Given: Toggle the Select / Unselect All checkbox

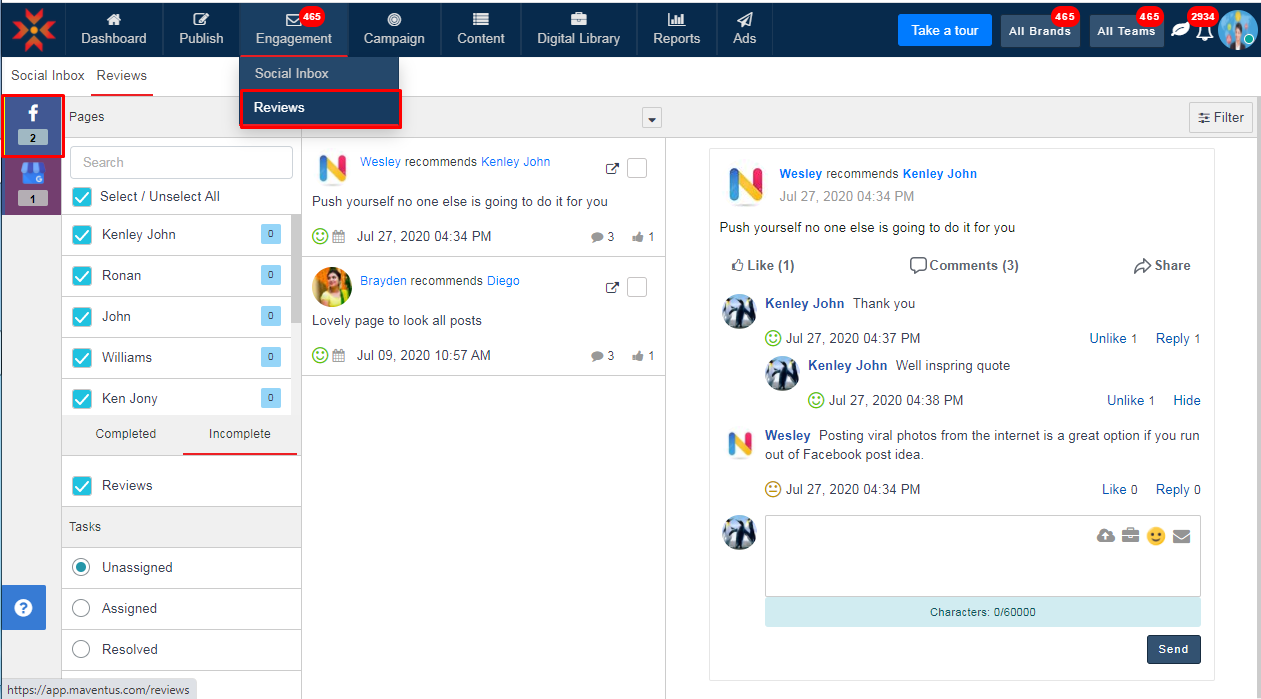Looking at the screenshot, I should [x=82, y=197].
